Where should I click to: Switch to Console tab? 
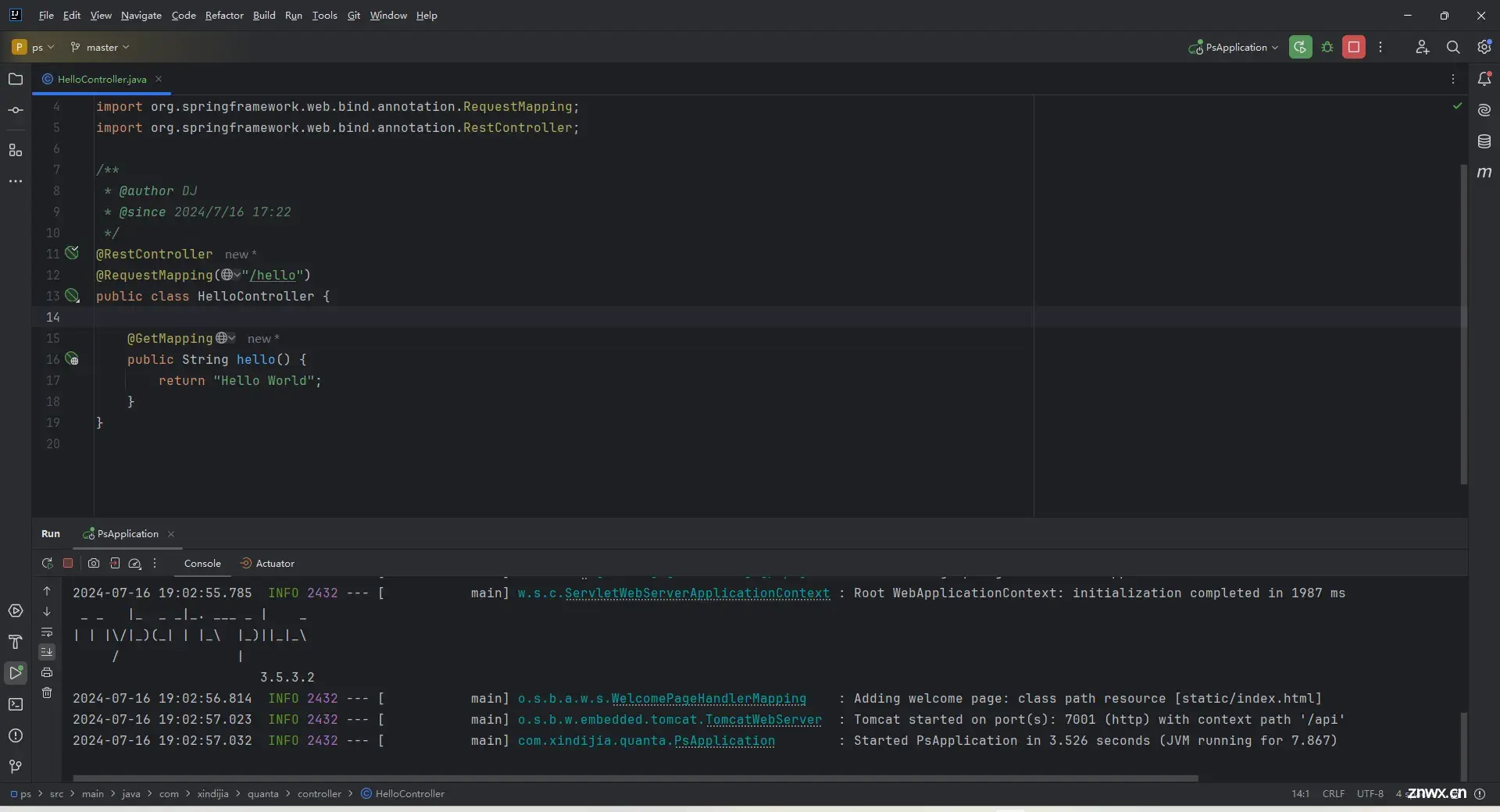tap(202, 563)
